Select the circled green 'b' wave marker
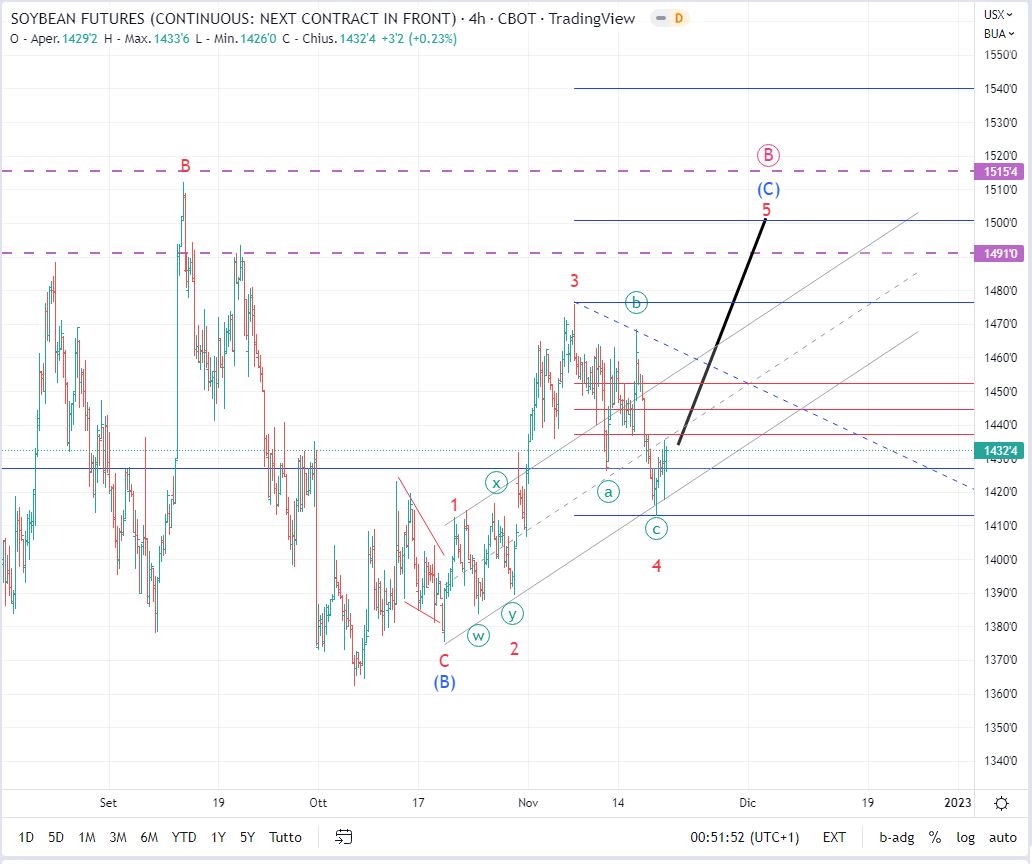The height and width of the screenshot is (864, 1032). (x=636, y=303)
